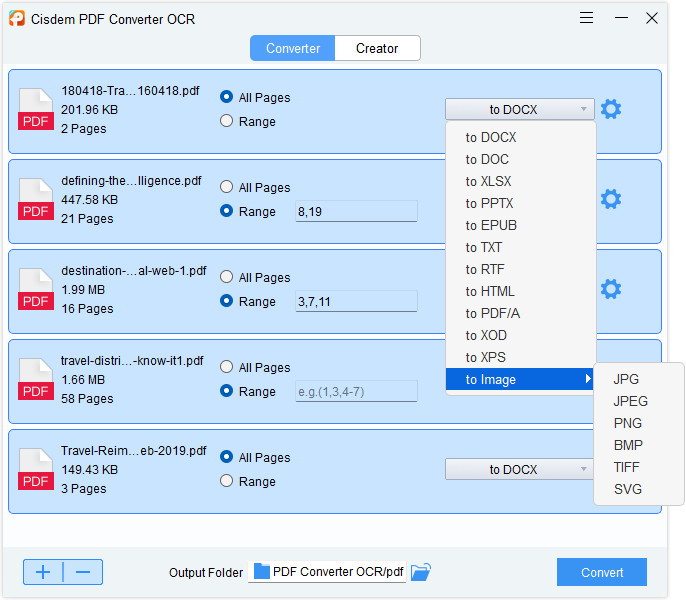Pick SVG image format
This screenshot has height=600, width=686.
(x=639, y=489)
